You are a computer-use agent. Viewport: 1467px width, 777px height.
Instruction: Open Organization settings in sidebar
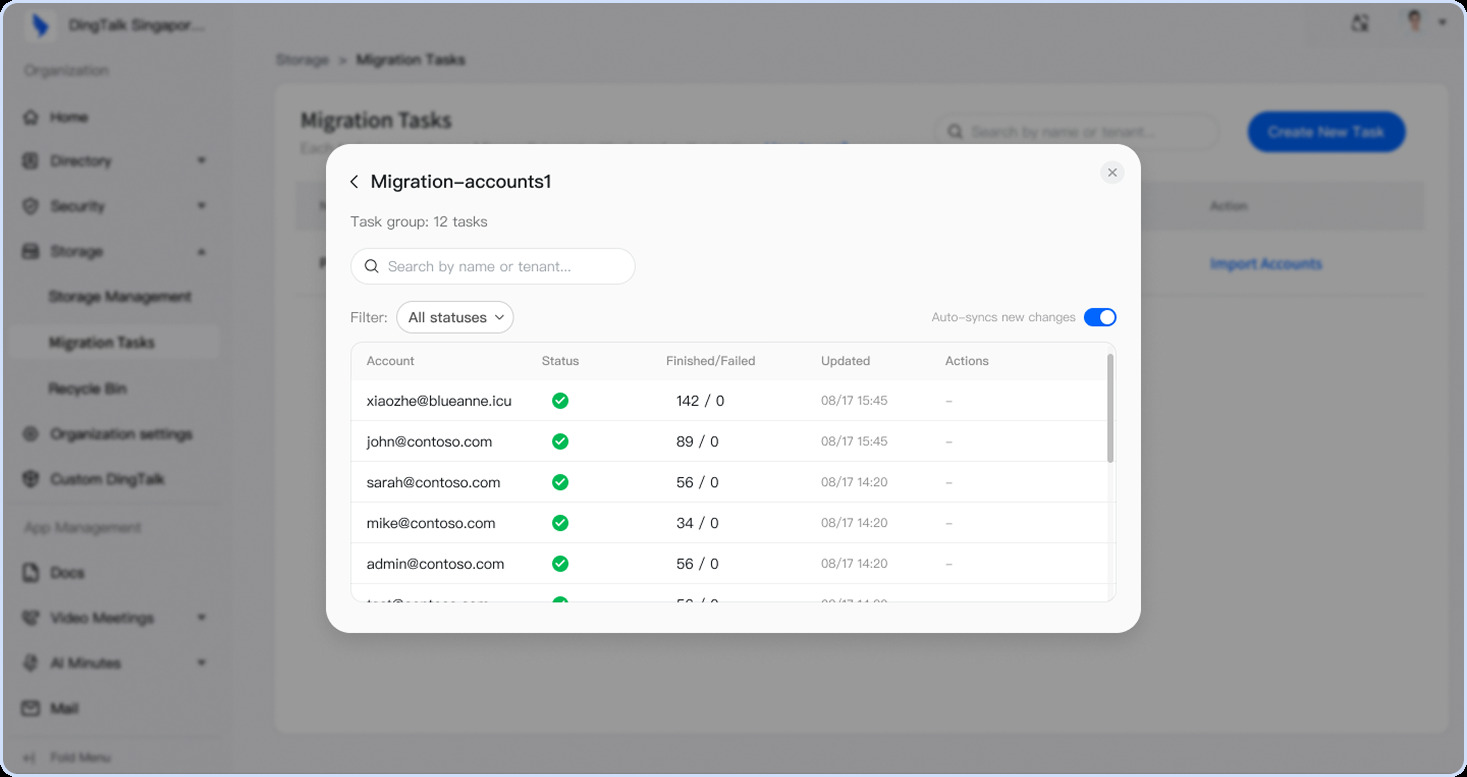pyautogui.click(x=121, y=434)
